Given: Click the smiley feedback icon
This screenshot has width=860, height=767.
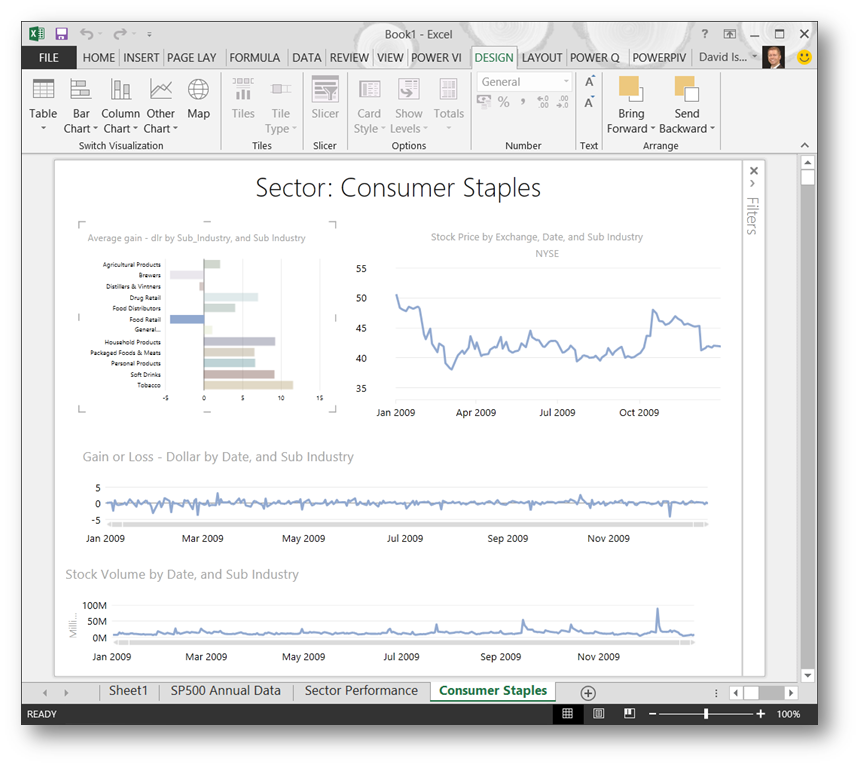Looking at the screenshot, I should coord(804,57).
